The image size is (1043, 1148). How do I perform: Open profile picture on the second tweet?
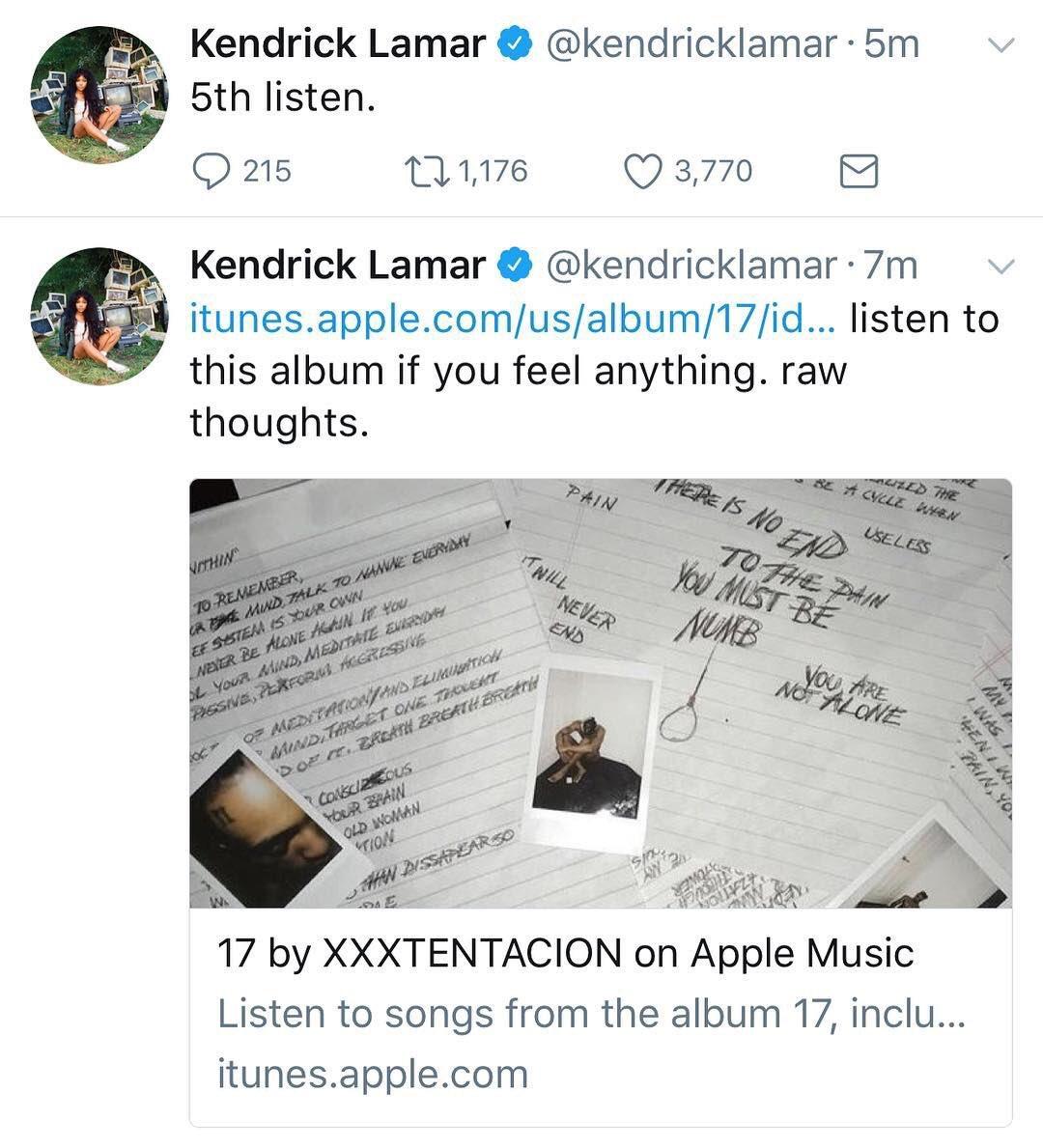(x=100, y=317)
